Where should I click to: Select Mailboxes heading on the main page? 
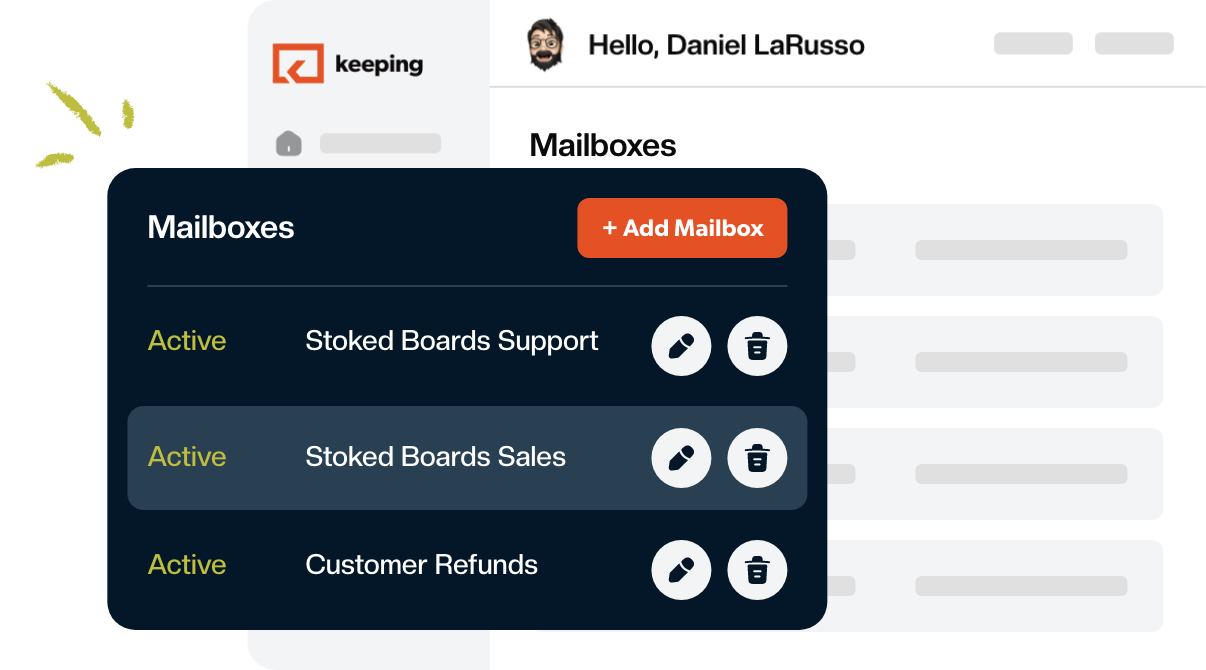click(603, 145)
